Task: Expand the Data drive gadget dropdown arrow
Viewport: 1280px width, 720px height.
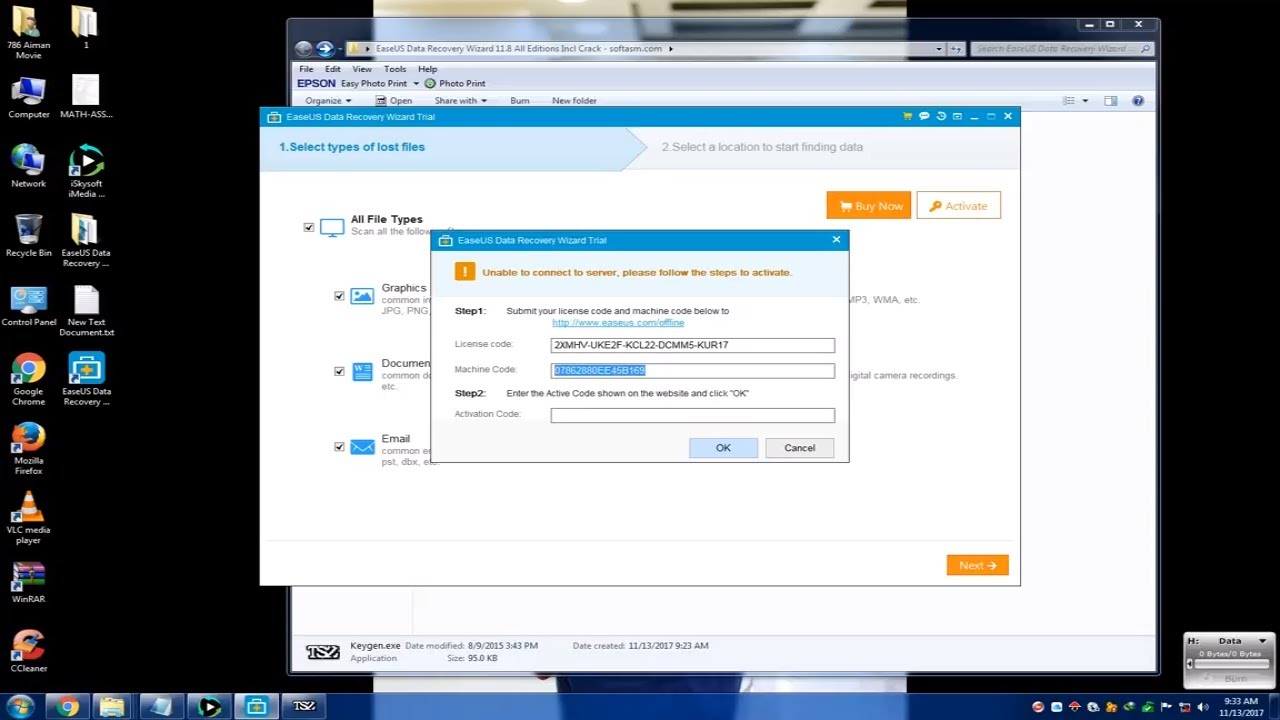Action: (x=1262, y=641)
